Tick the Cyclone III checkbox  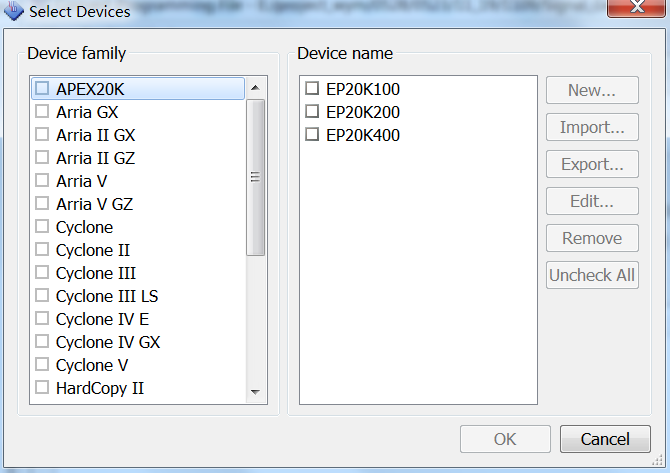coord(42,273)
